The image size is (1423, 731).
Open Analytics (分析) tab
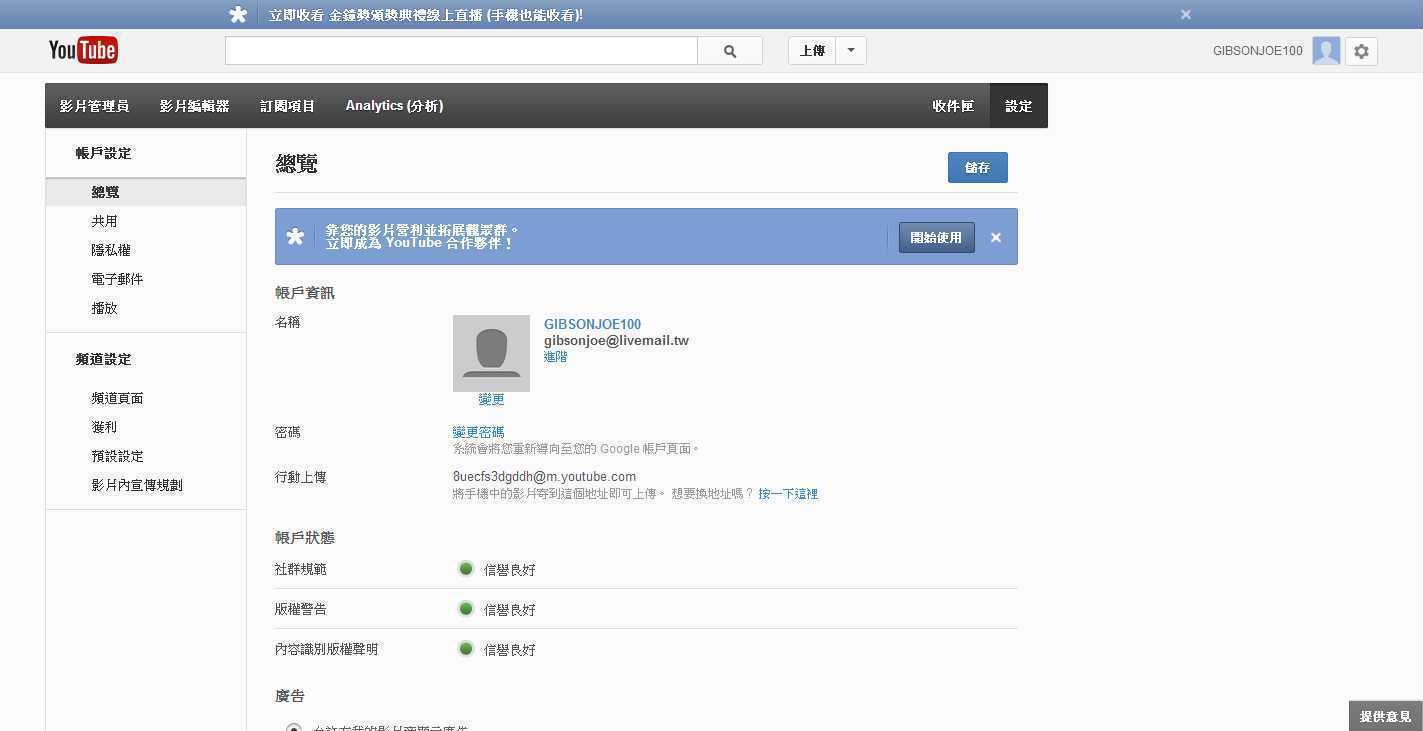click(394, 106)
